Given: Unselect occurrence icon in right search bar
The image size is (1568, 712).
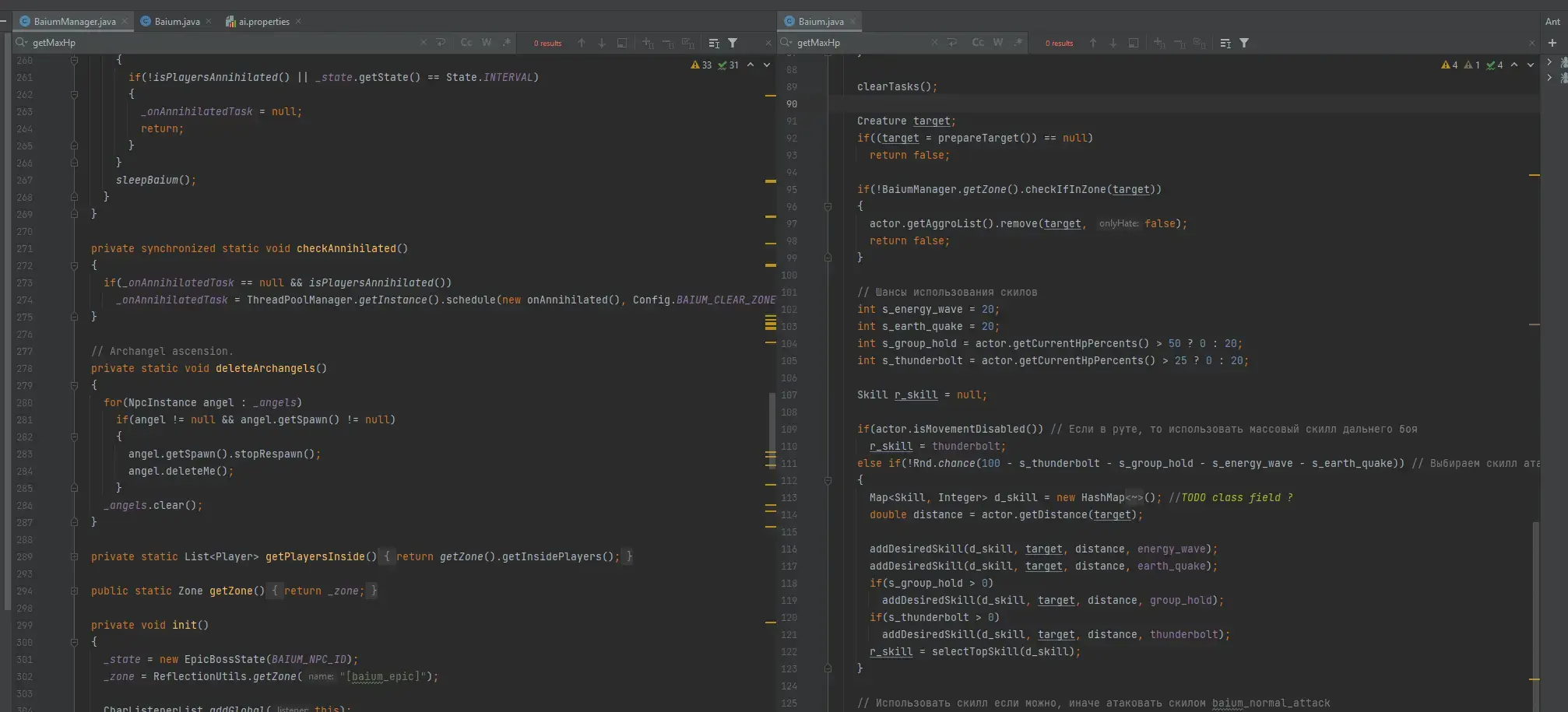Looking at the screenshot, I should pos(1180,43).
